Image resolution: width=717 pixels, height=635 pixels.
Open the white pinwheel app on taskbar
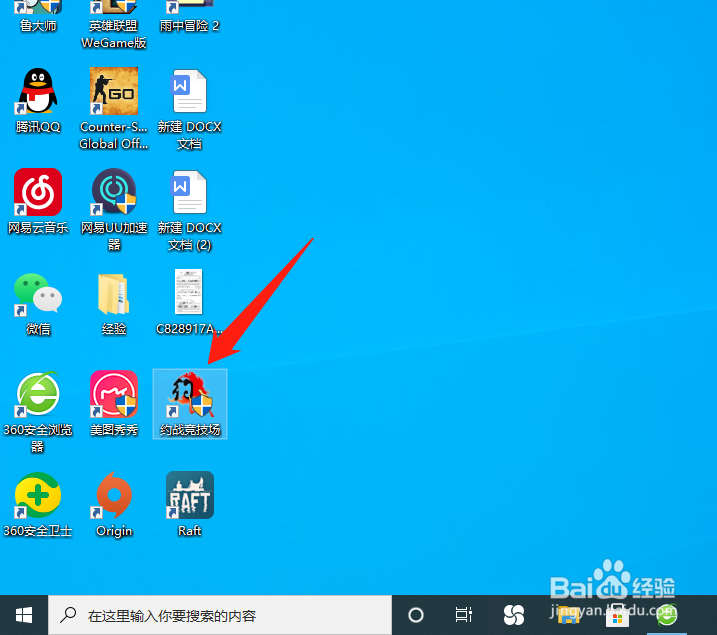tap(514, 615)
